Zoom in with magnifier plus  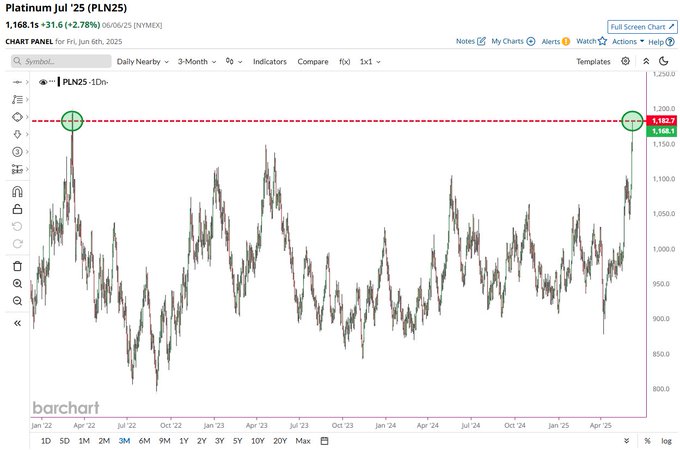pyautogui.click(x=17, y=284)
